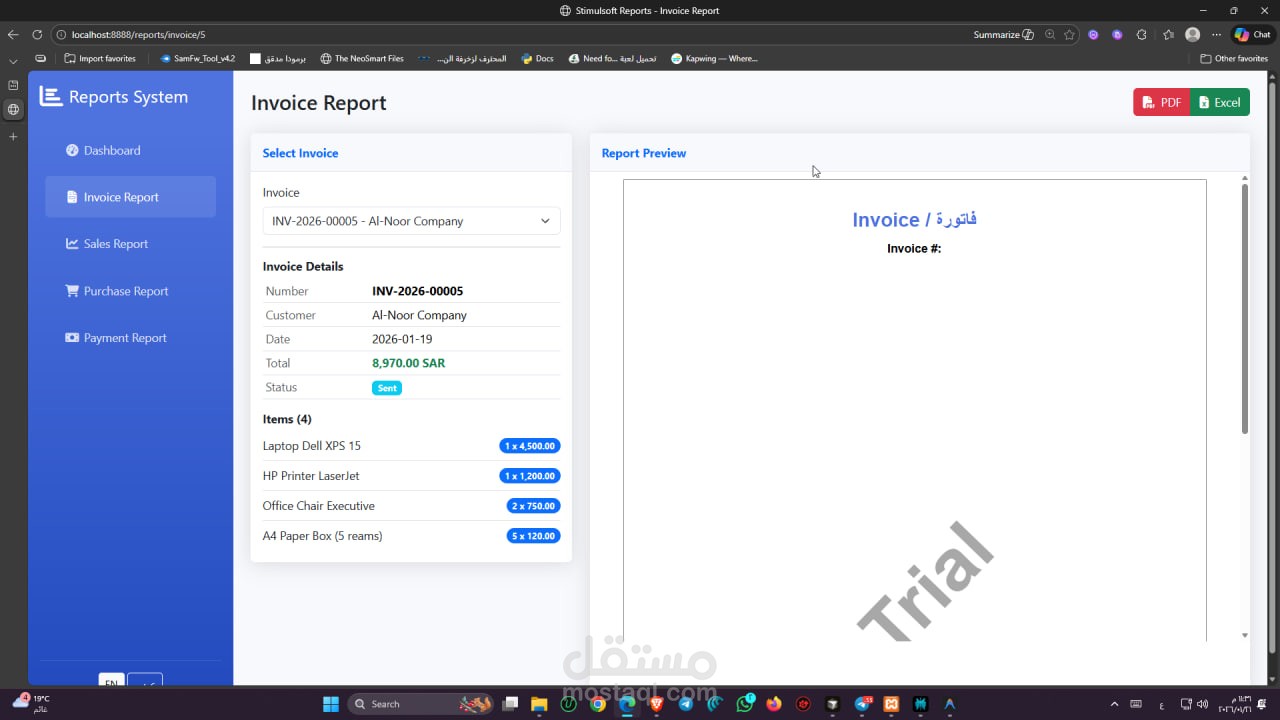Click the Reports System logo icon

[x=50, y=96]
